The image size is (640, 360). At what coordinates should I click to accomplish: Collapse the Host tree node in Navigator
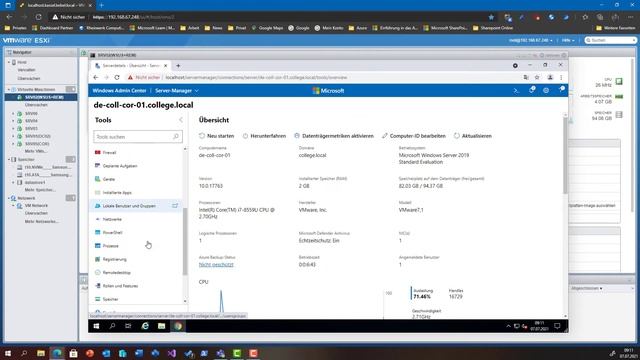(9, 62)
